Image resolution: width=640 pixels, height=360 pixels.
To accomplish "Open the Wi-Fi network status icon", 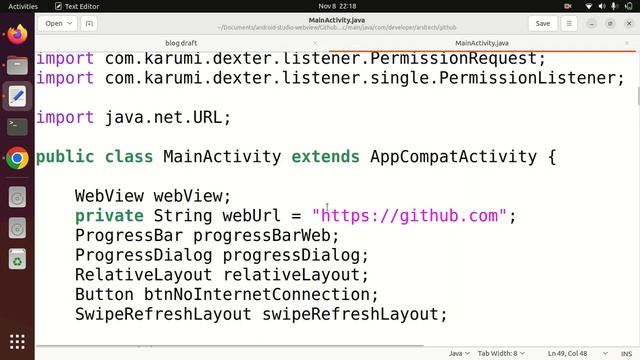I will pos(589,6).
